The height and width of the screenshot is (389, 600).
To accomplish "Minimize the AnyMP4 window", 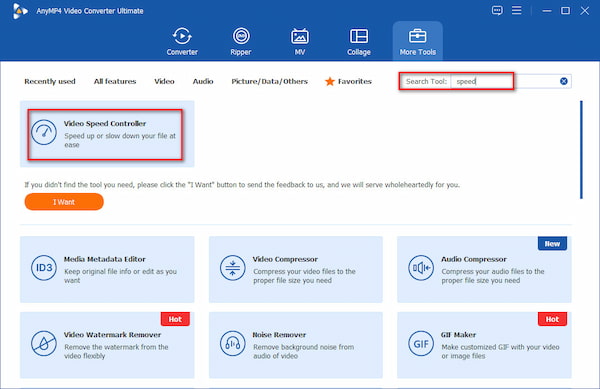I will click(x=547, y=11).
